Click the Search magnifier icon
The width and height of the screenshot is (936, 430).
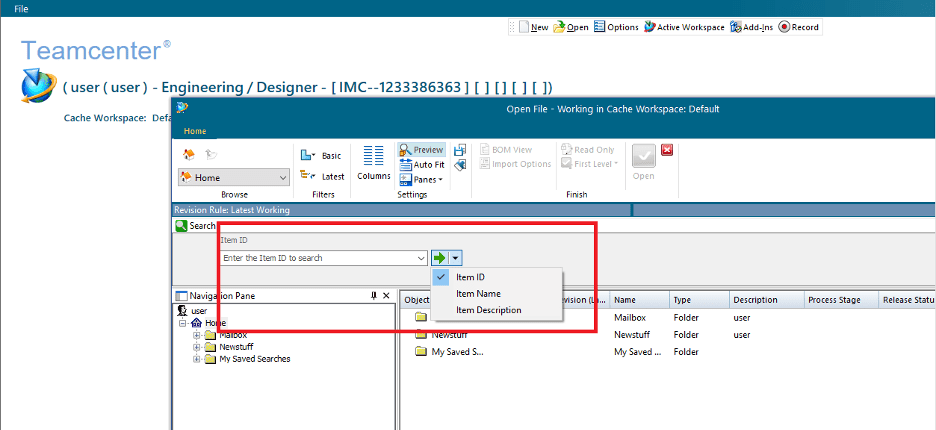(x=181, y=226)
